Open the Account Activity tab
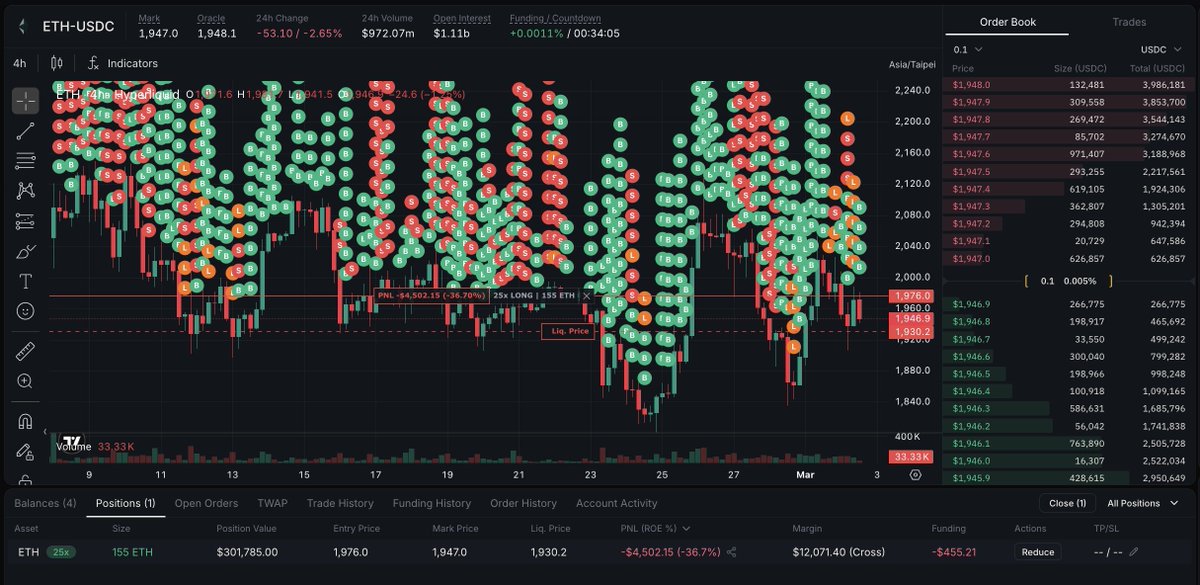 coord(617,503)
